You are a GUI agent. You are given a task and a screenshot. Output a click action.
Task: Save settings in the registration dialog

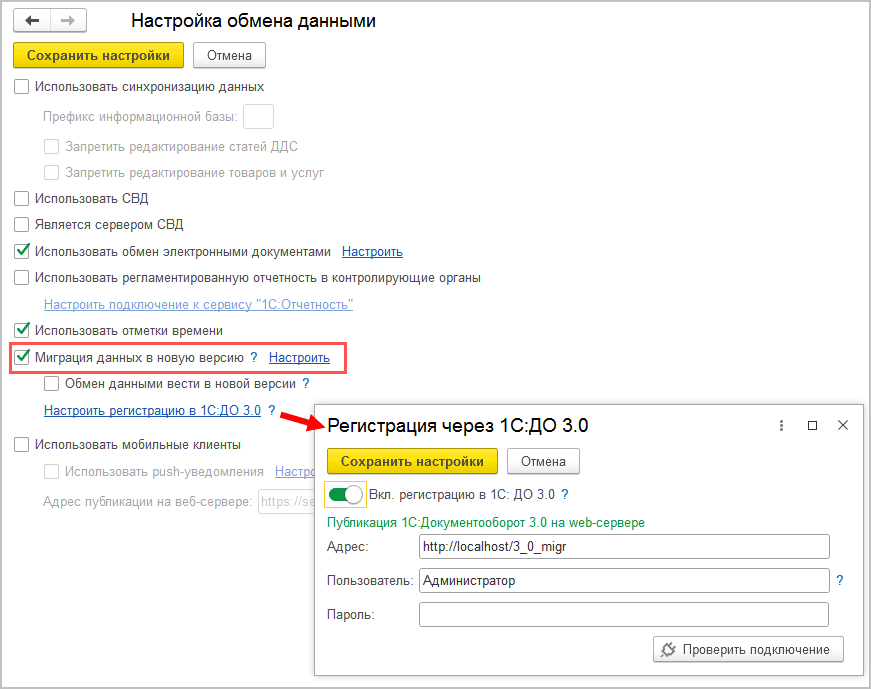coord(412,461)
